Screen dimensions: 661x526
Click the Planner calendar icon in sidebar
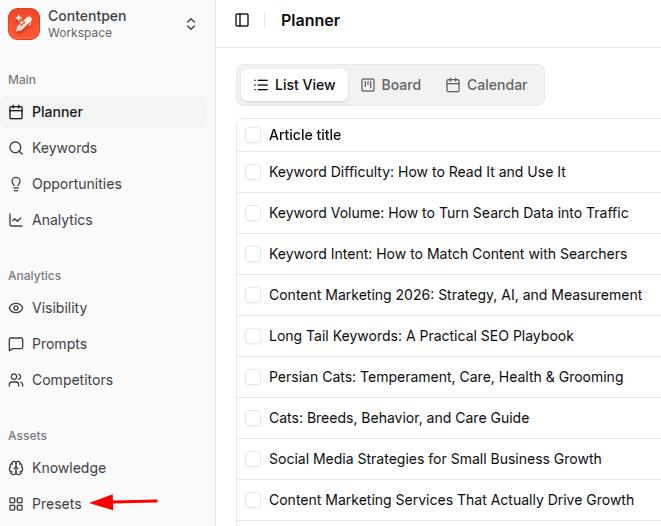16,112
